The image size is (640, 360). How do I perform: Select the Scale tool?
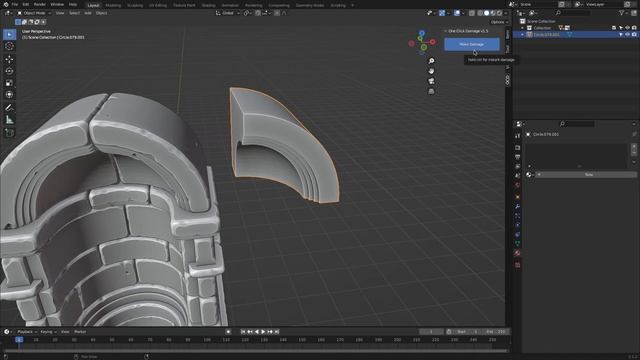click(x=9, y=83)
